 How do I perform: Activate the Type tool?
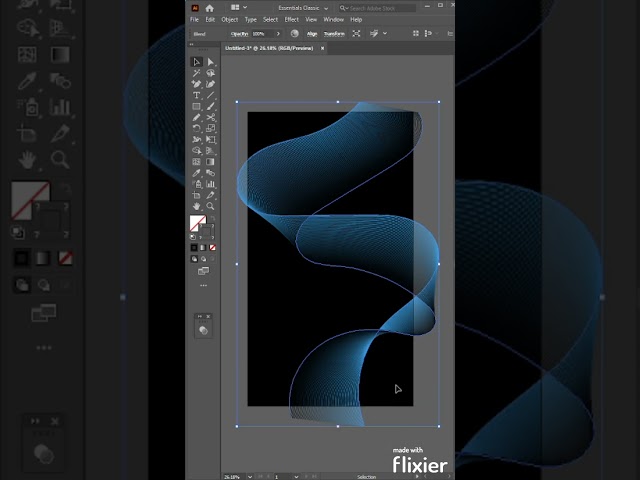(196, 95)
